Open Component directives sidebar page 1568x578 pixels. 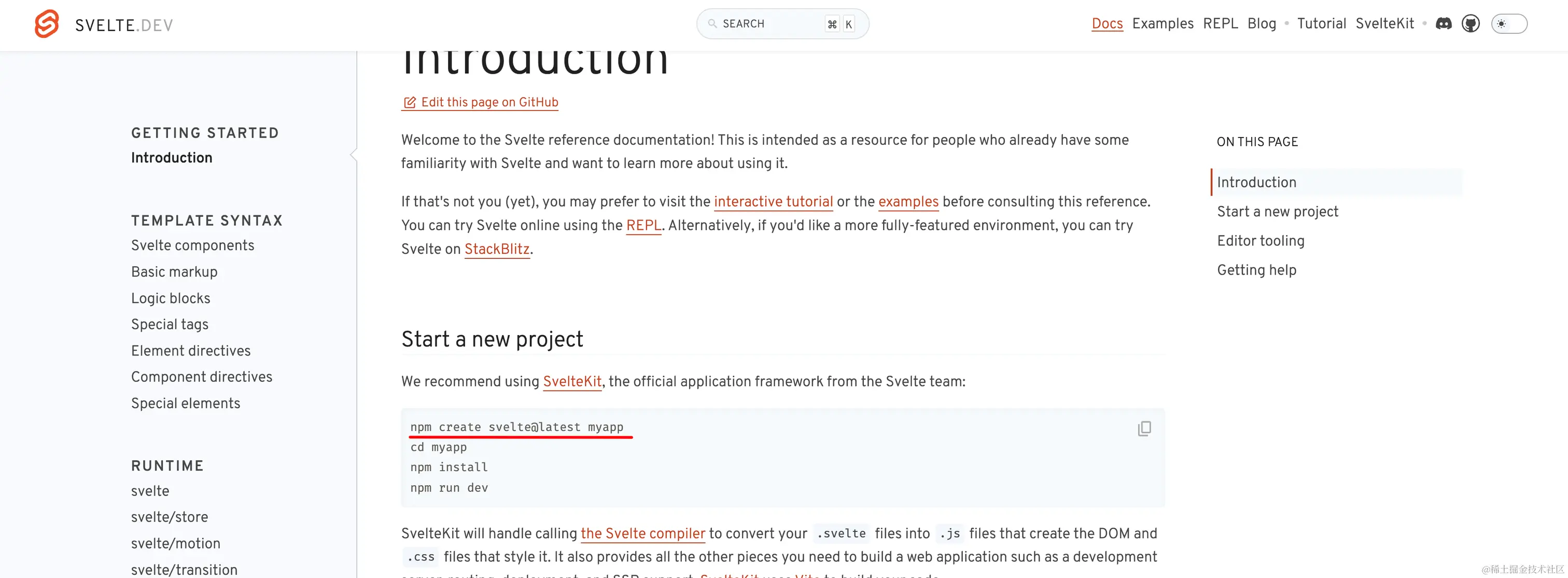tap(202, 377)
